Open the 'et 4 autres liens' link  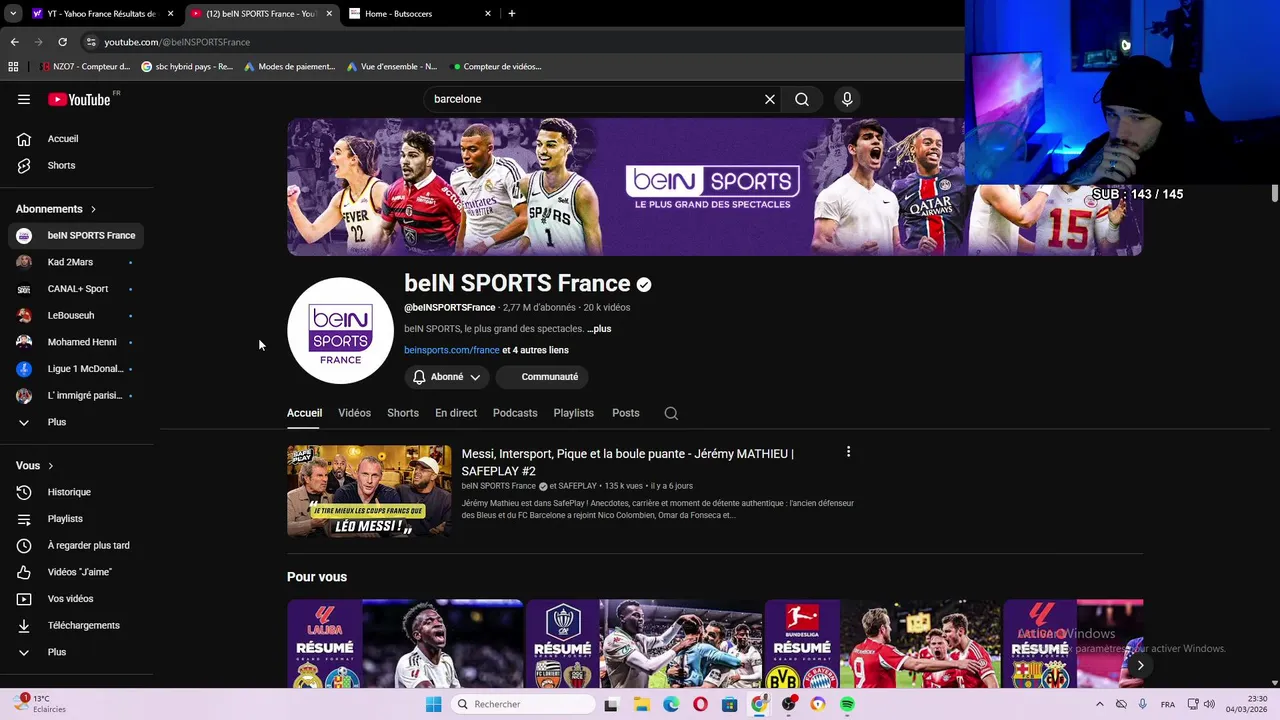point(535,350)
